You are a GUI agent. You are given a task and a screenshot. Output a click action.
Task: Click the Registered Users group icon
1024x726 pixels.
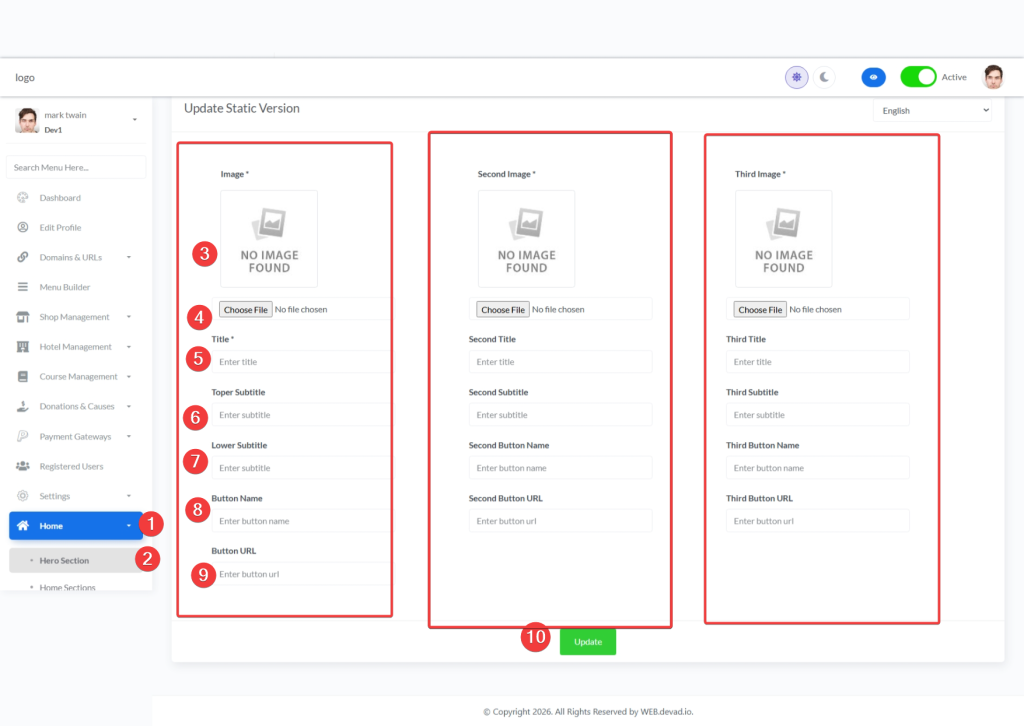click(x=22, y=467)
